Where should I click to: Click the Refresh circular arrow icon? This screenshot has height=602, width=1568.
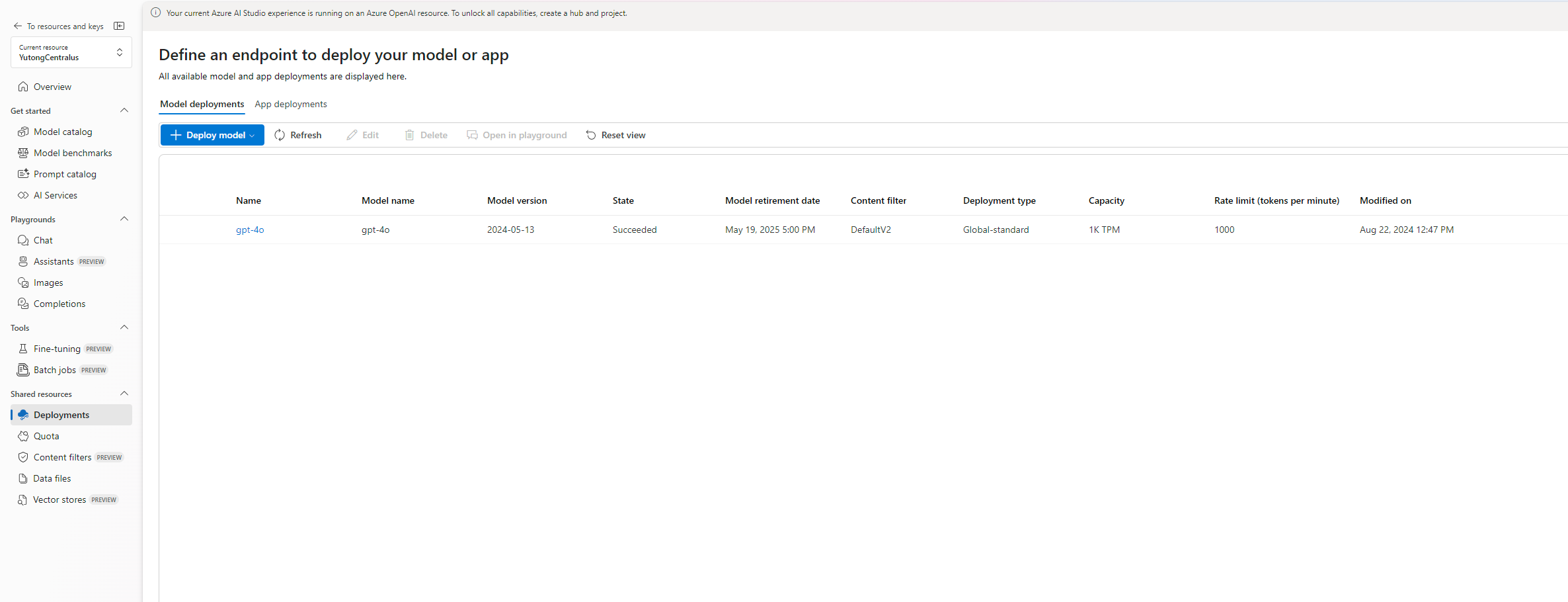click(x=280, y=135)
